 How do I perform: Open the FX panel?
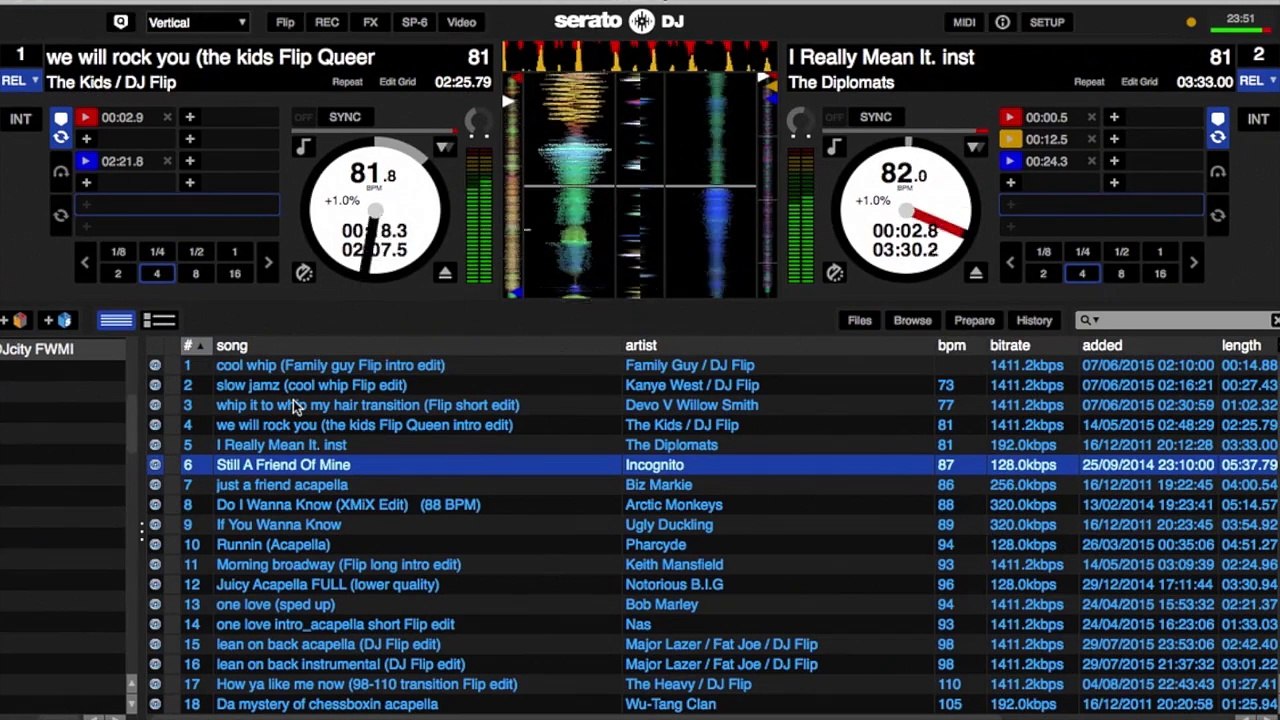click(370, 22)
